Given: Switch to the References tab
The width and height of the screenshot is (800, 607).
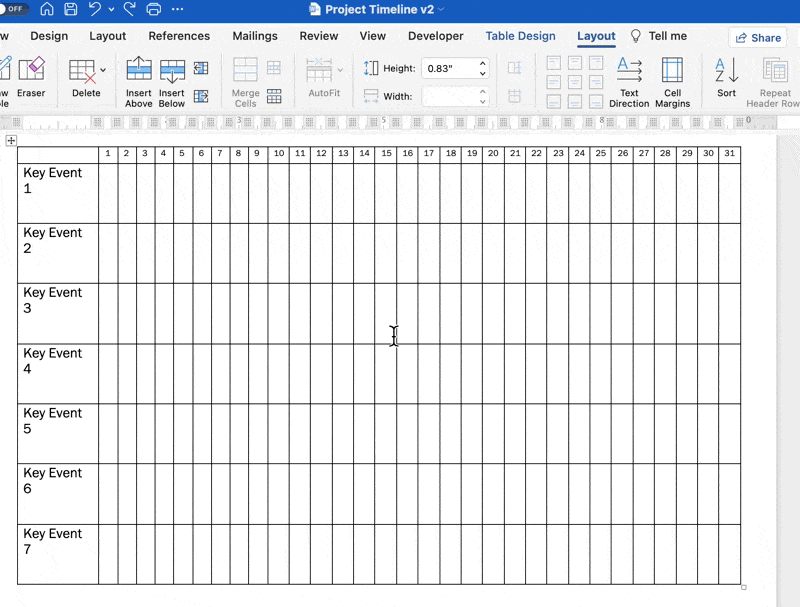Looking at the screenshot, I should [x=179, y=36].
